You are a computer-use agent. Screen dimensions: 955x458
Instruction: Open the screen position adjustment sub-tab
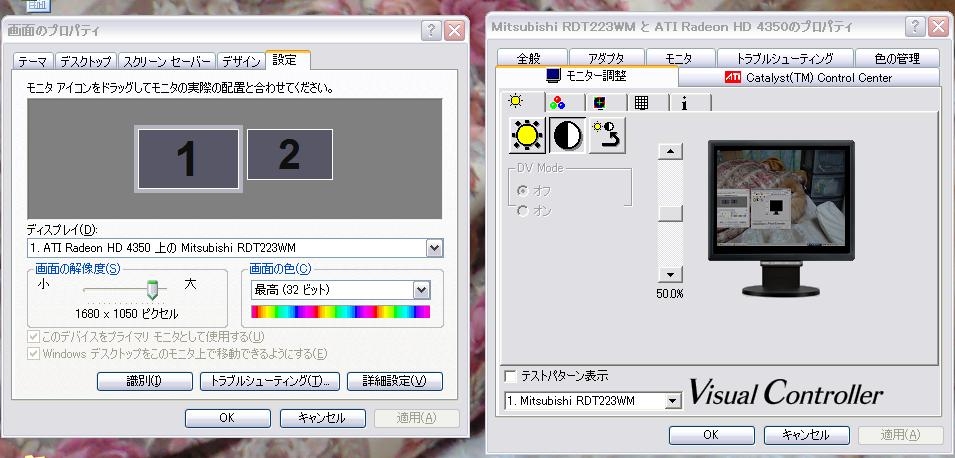[x=599, y=103]
